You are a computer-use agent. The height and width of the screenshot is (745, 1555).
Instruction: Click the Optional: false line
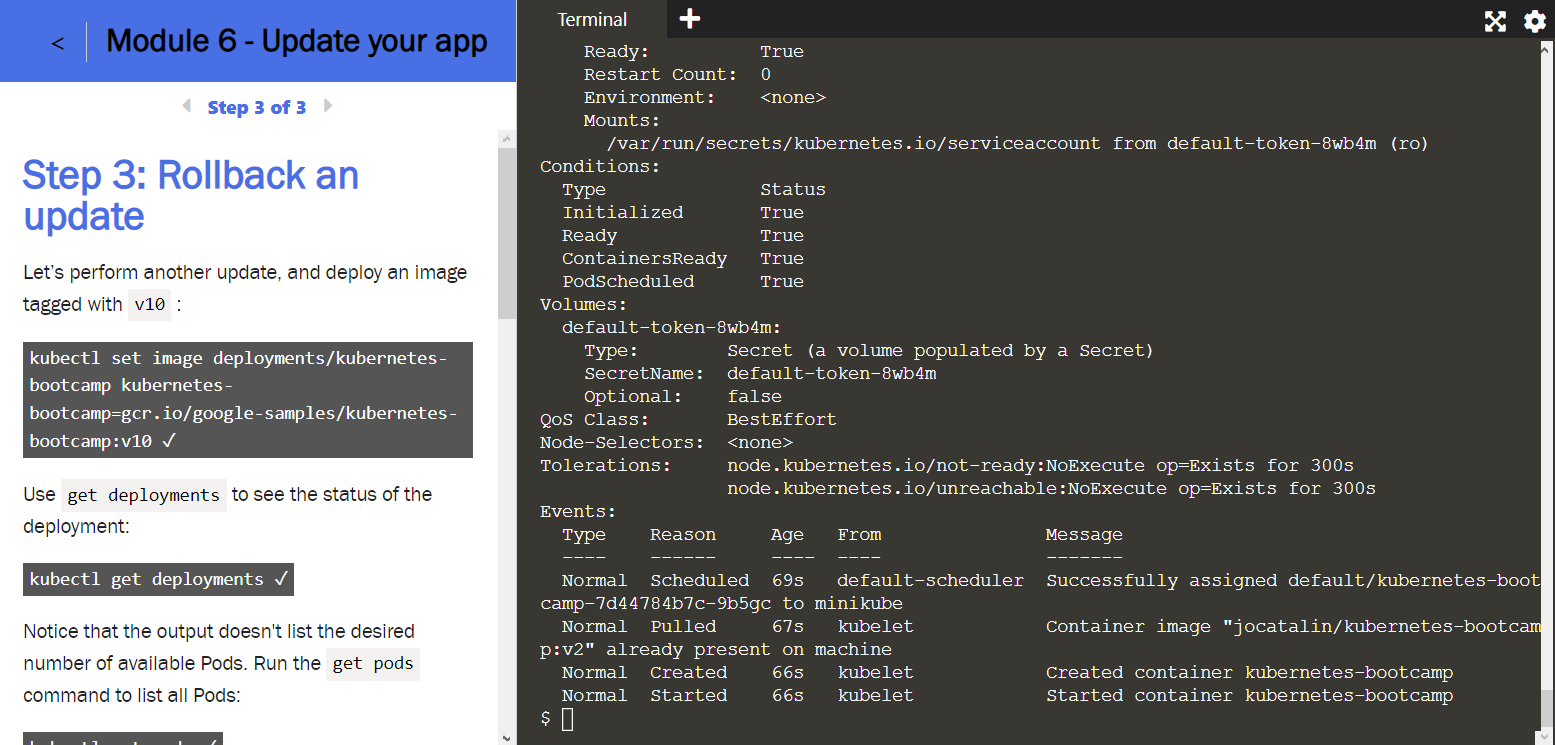click(x=683, y=397)
